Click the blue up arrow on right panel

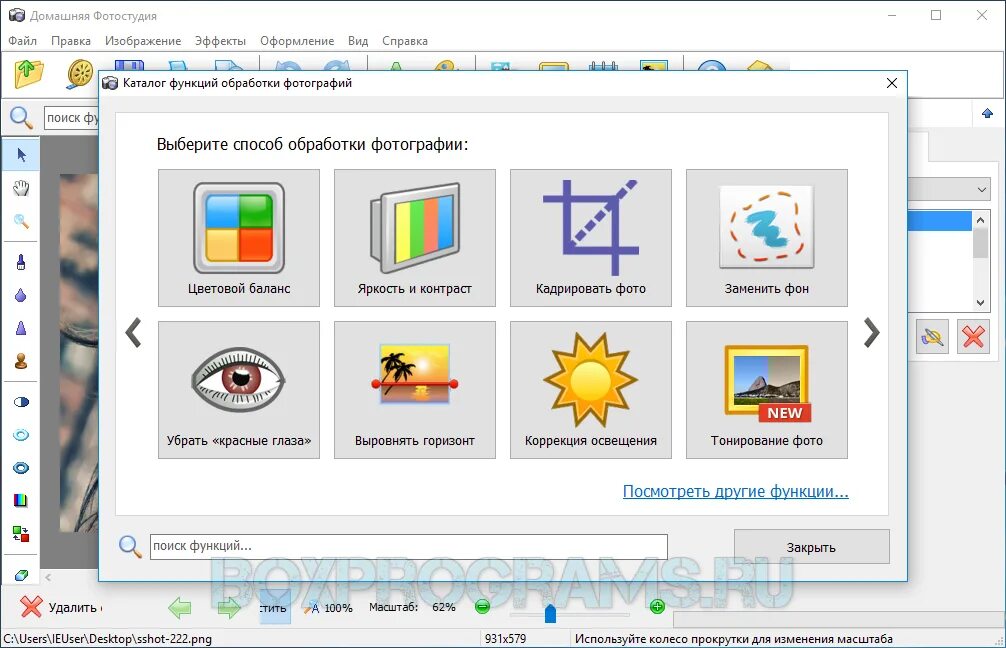click(987, 114)
